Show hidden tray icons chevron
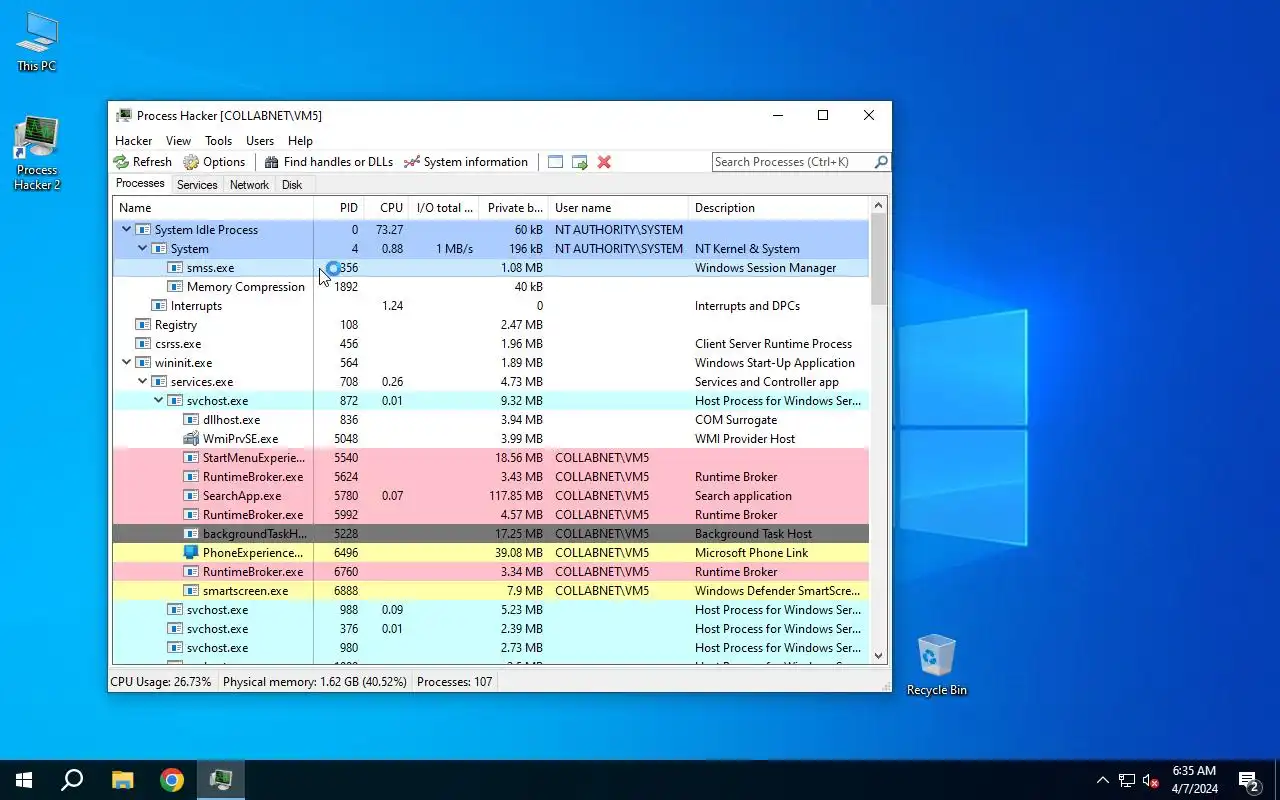1280x800 pixels. click(x=1103, y=780)
